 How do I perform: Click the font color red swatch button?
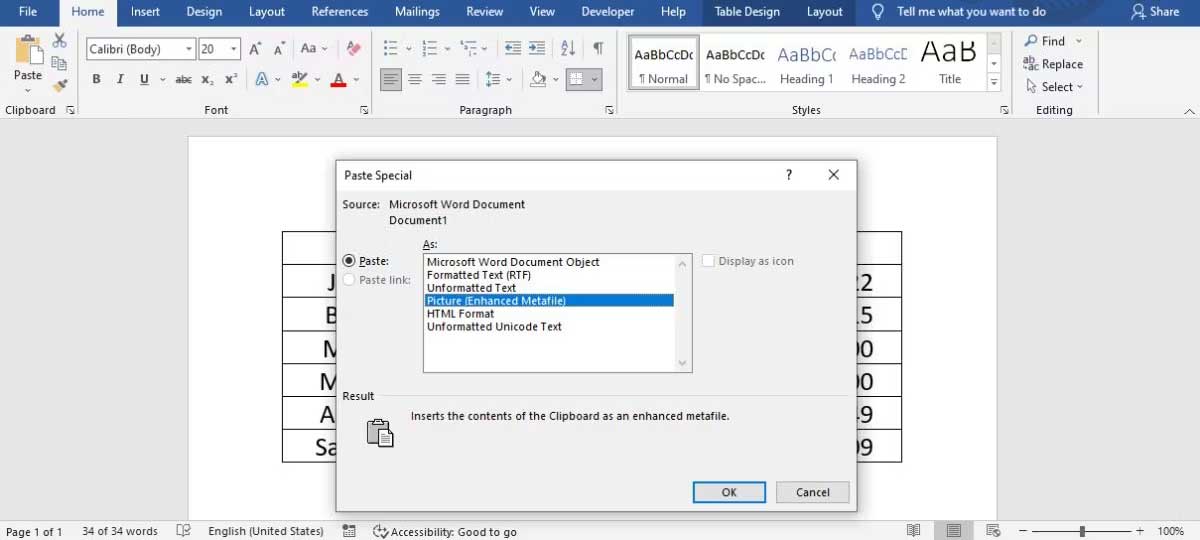(x=338, y=80)
